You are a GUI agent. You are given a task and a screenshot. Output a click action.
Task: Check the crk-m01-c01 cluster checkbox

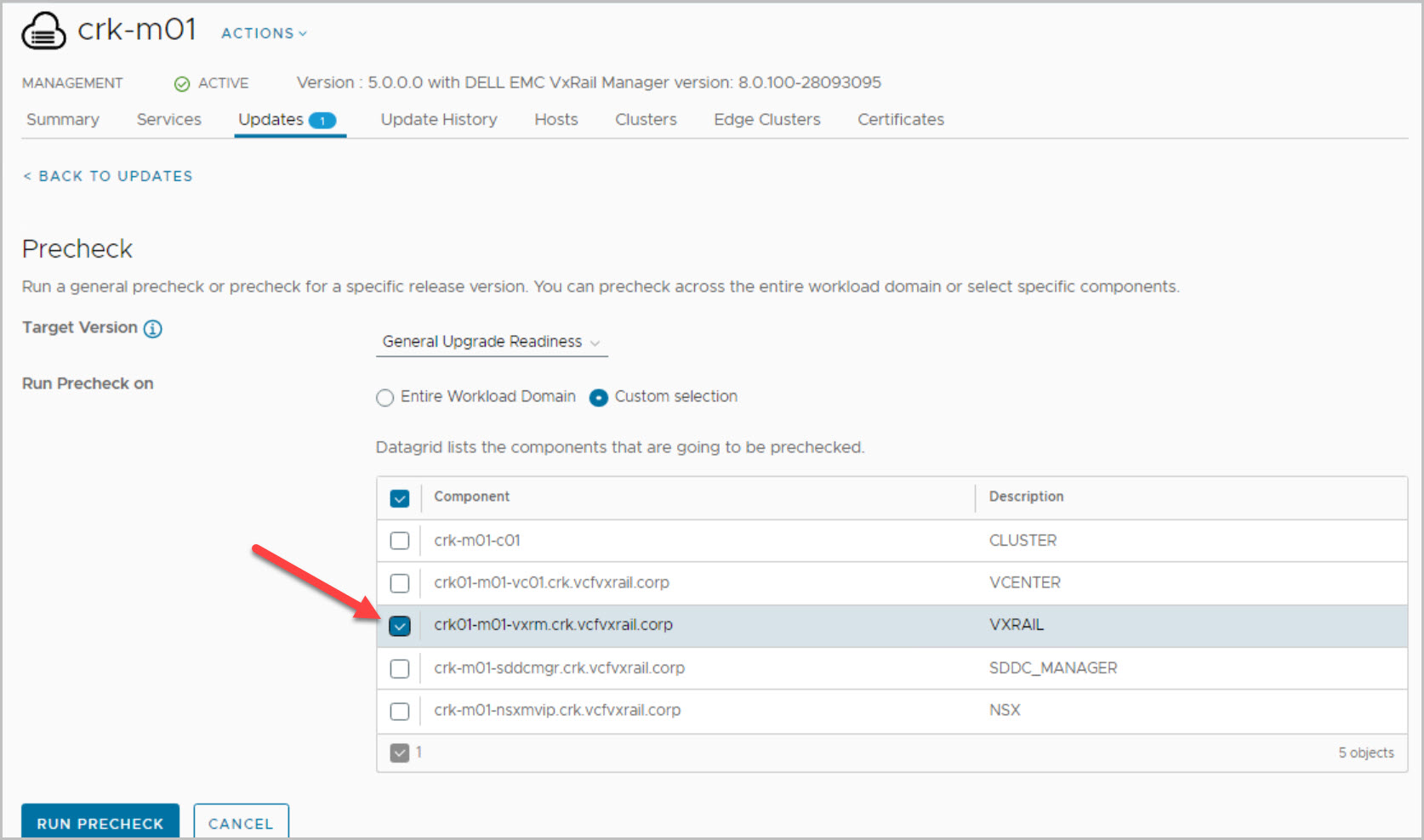point(399,541)
